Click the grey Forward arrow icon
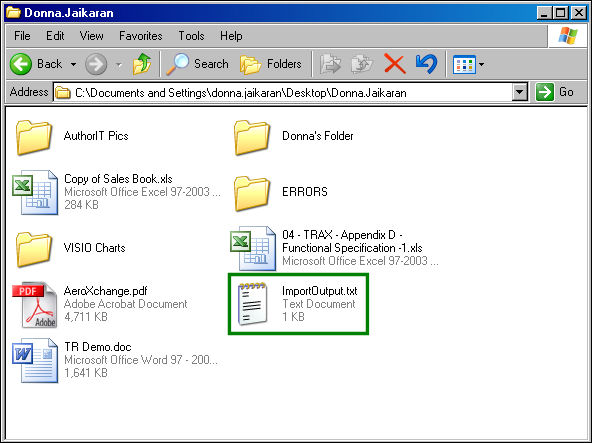 (96, 64)
